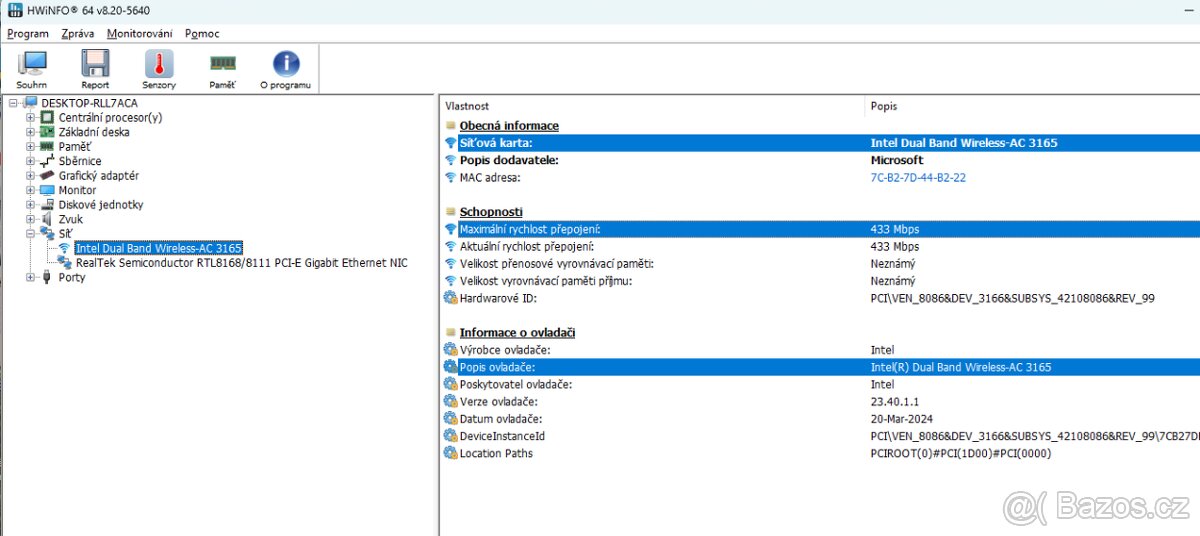The height and width of the screenshot is (536, 1200).
Task: Expand the Základní deska node
Action: (x=30, y=132)
